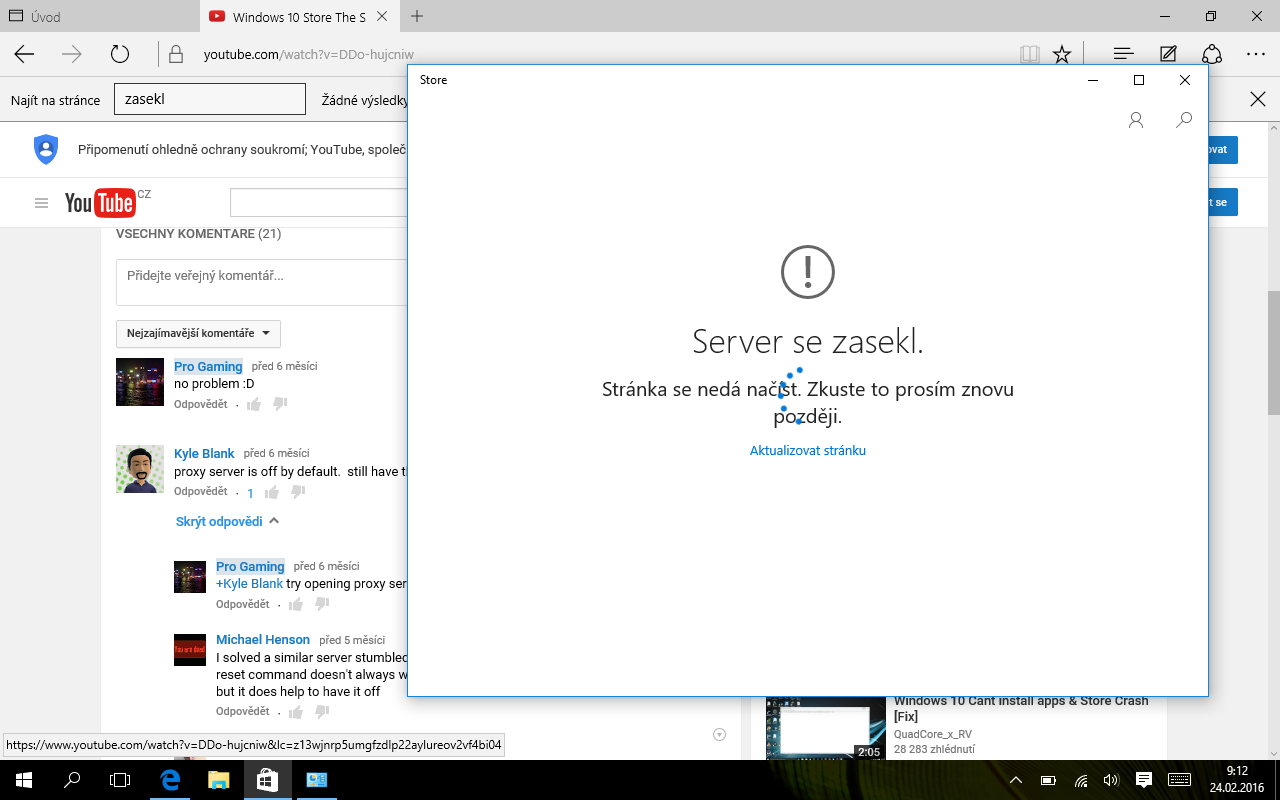Image resolution: width=1280 pixels, height=800 pixels.
Task: Open File Explorer from the taskbar
Action: (219, 780)
